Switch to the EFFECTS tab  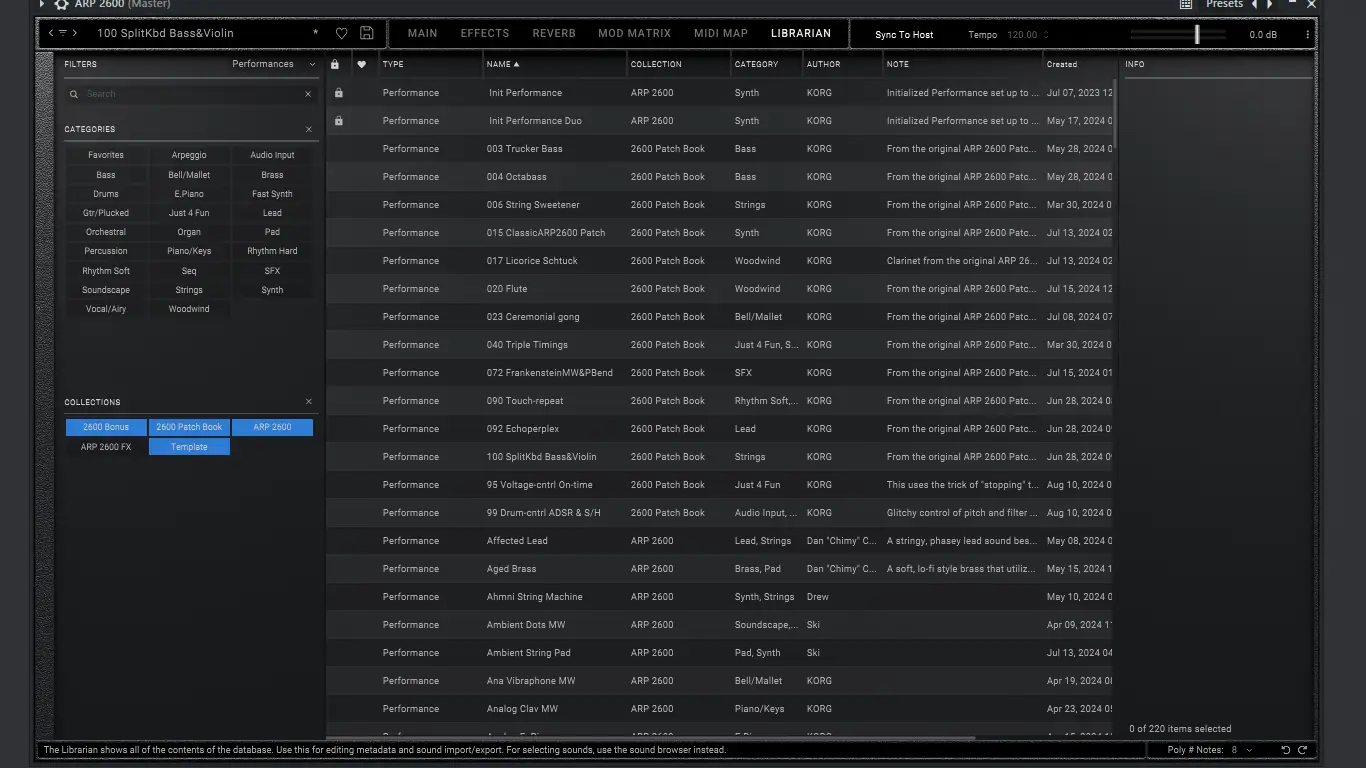coord(485,33)
